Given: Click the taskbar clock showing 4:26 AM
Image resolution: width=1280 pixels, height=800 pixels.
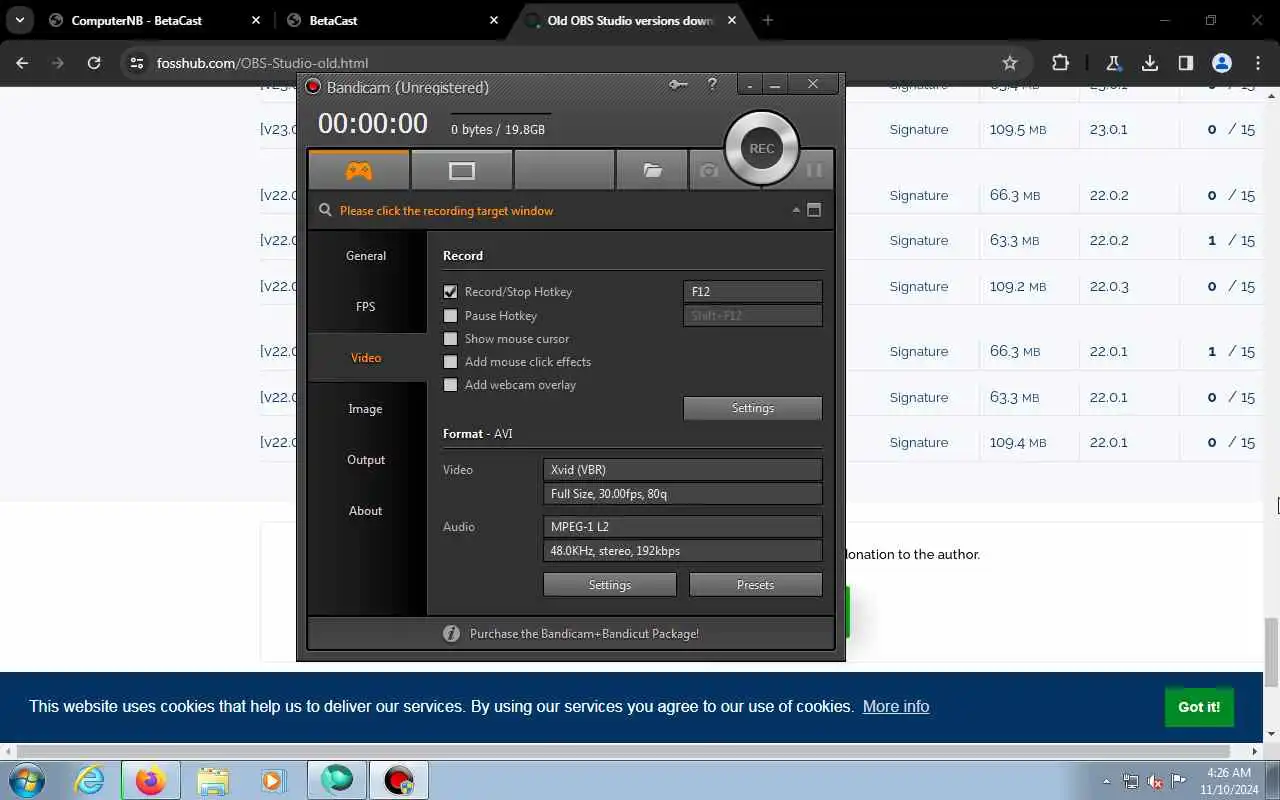Looking at the screenshot, I should tap(1229, 773).
